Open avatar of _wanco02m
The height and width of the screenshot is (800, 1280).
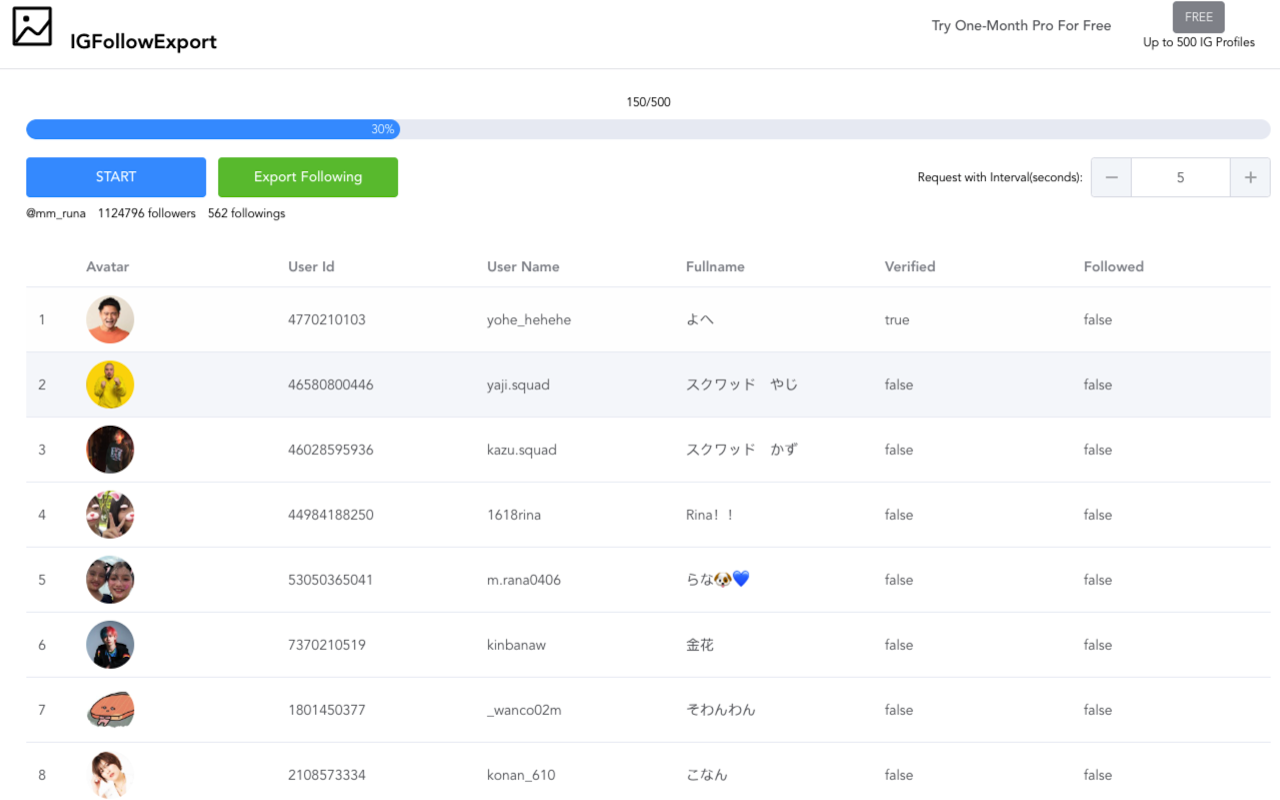pos(110,710)
